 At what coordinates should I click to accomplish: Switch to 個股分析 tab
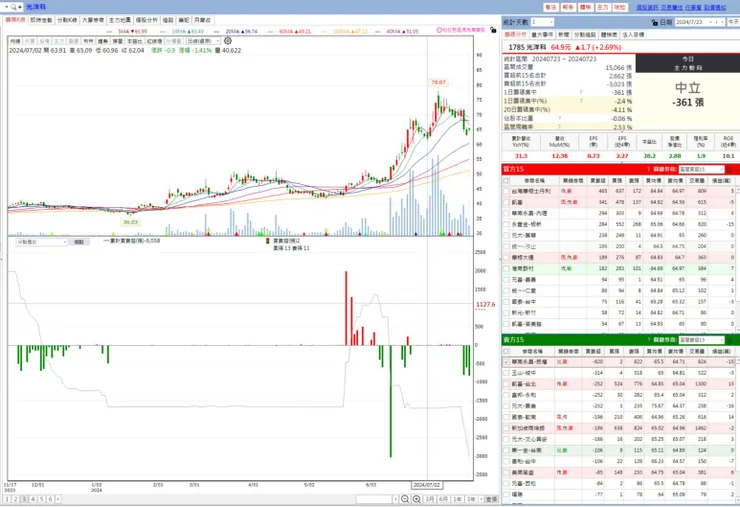click(146, 20)
